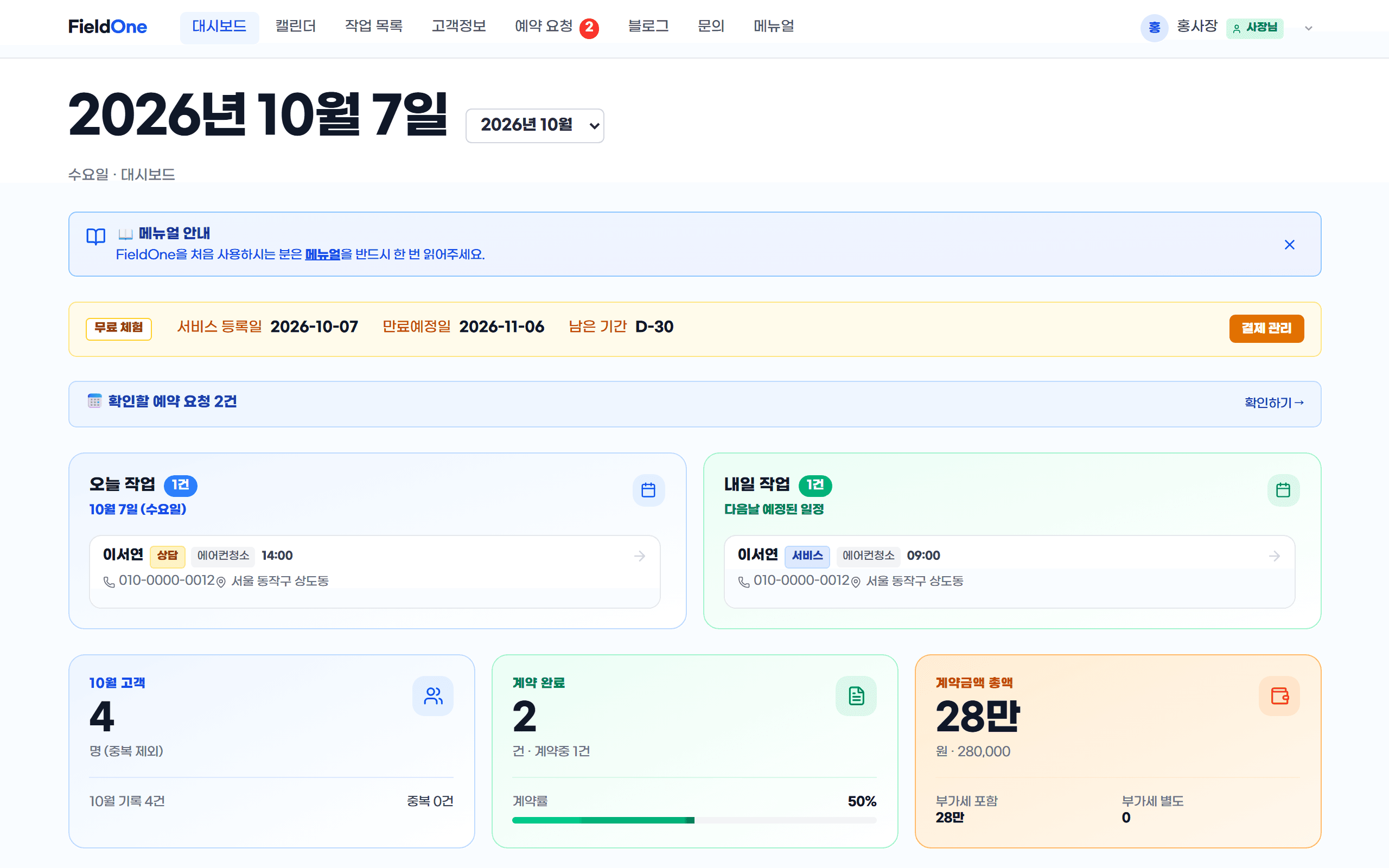
Task: Click the 결제 관리 button
Action: coord(1266,328)
